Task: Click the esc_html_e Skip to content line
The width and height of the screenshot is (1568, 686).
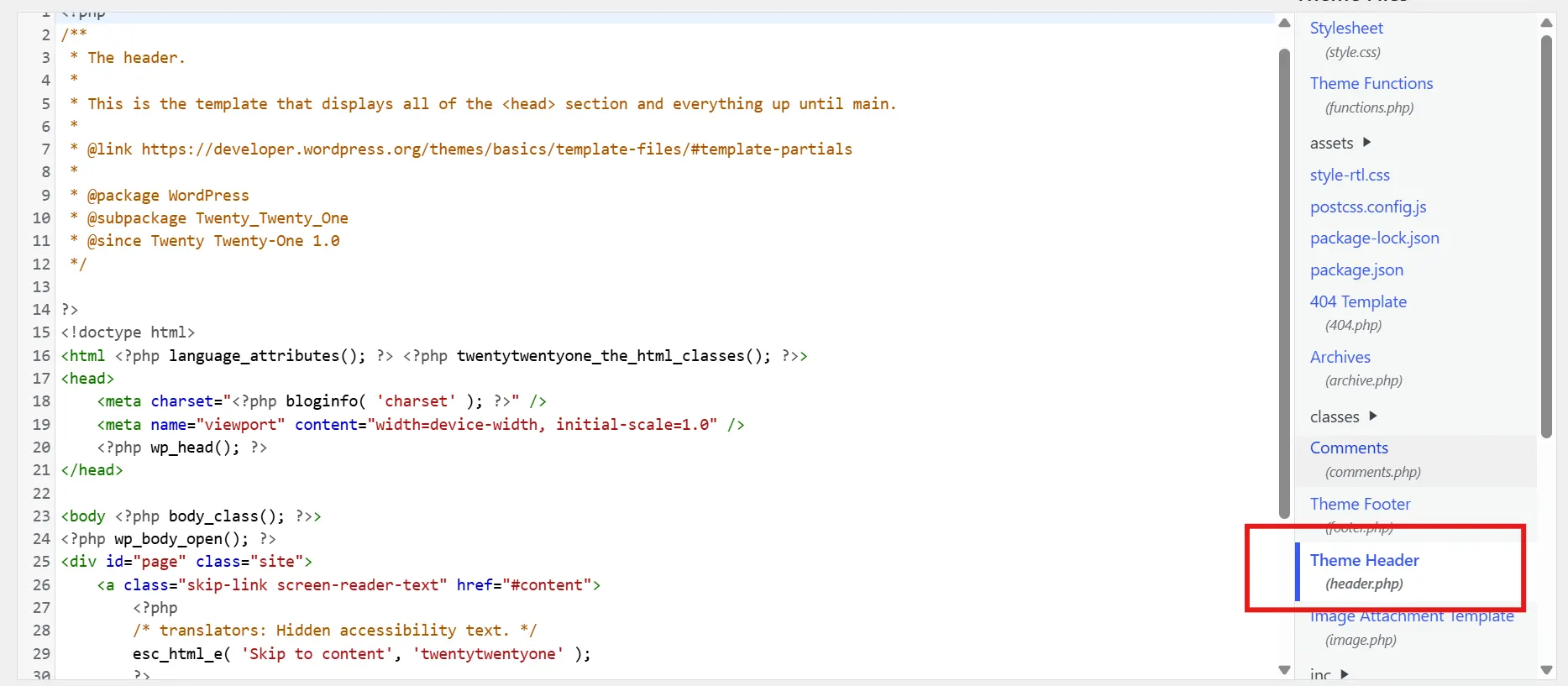Action: coord(362,654)
